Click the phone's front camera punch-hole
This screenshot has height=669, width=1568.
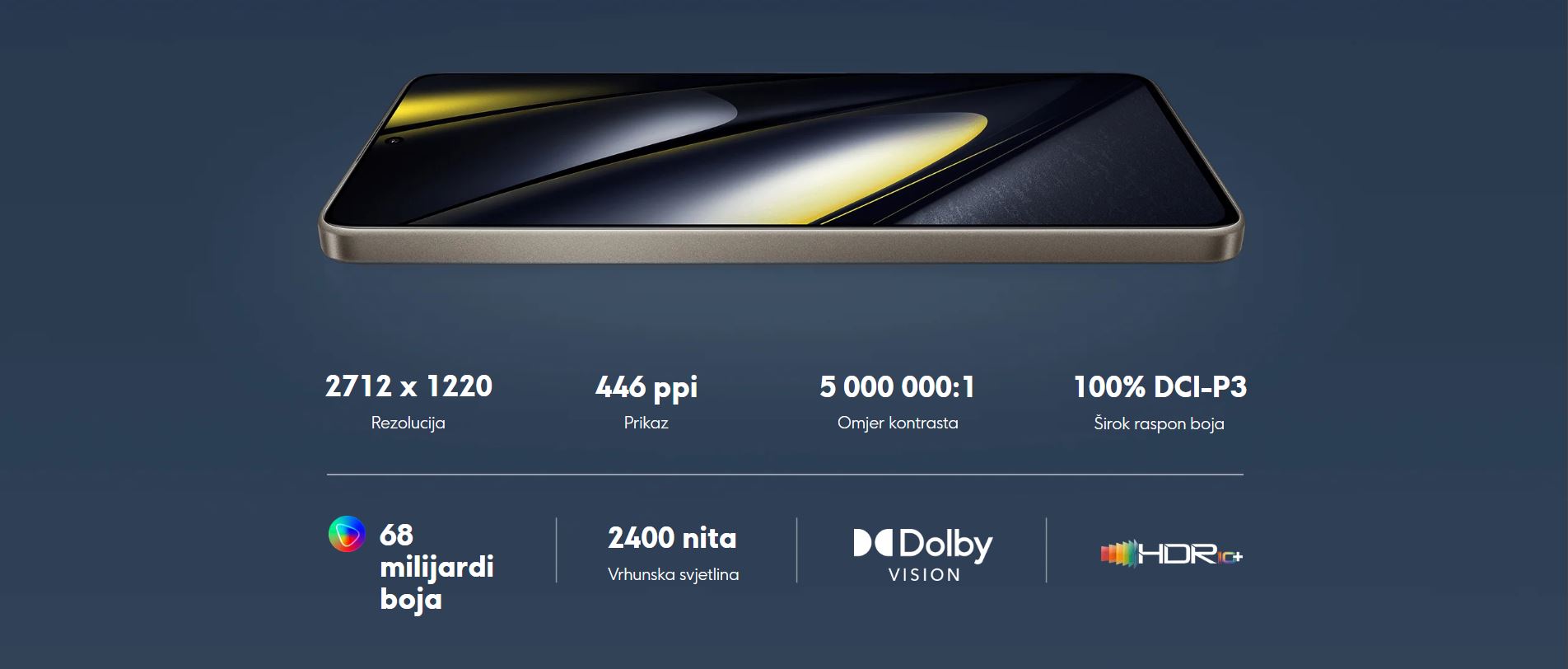394,141
